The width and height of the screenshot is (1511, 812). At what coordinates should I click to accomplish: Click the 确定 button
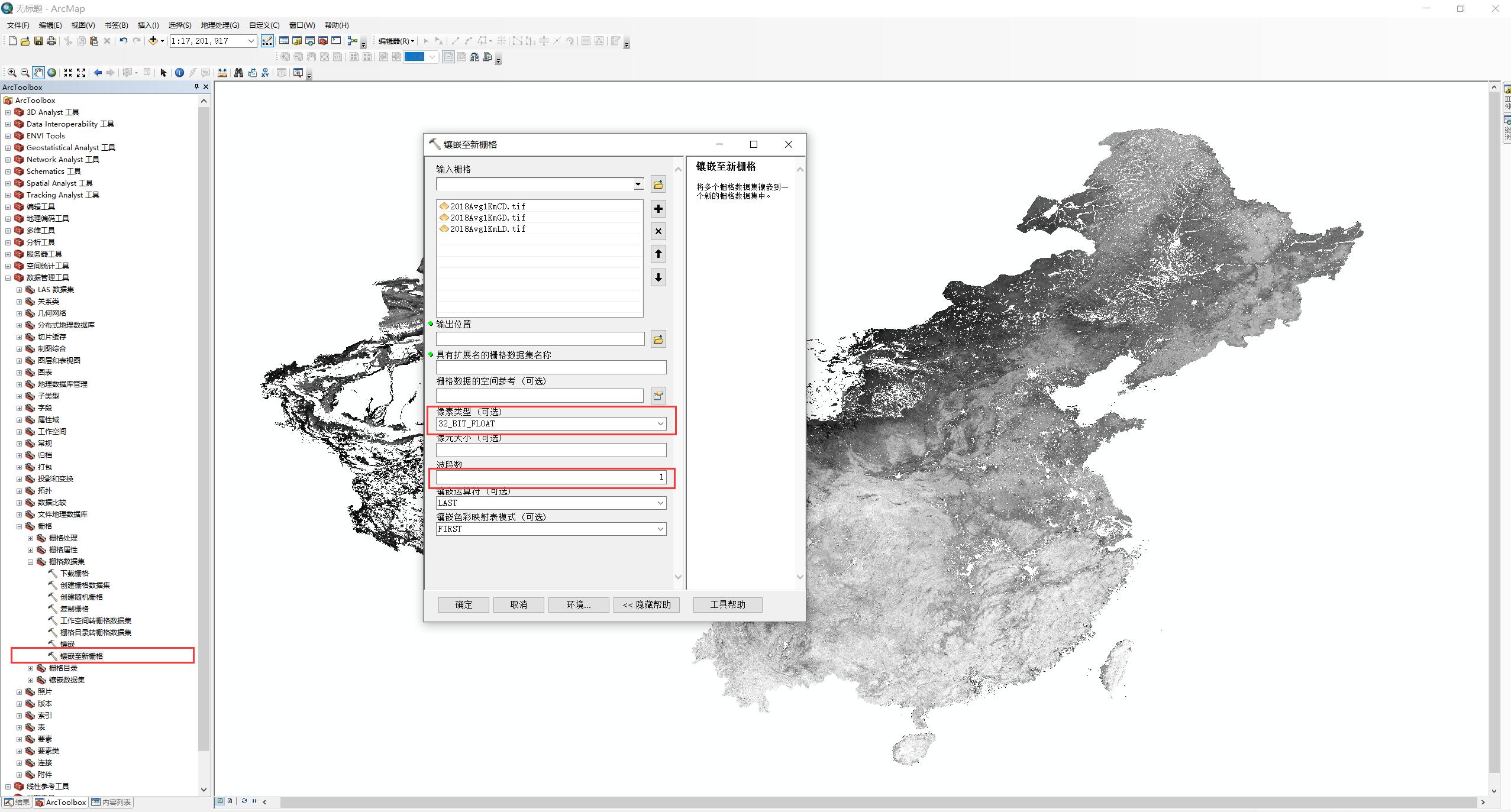[463, 604]
